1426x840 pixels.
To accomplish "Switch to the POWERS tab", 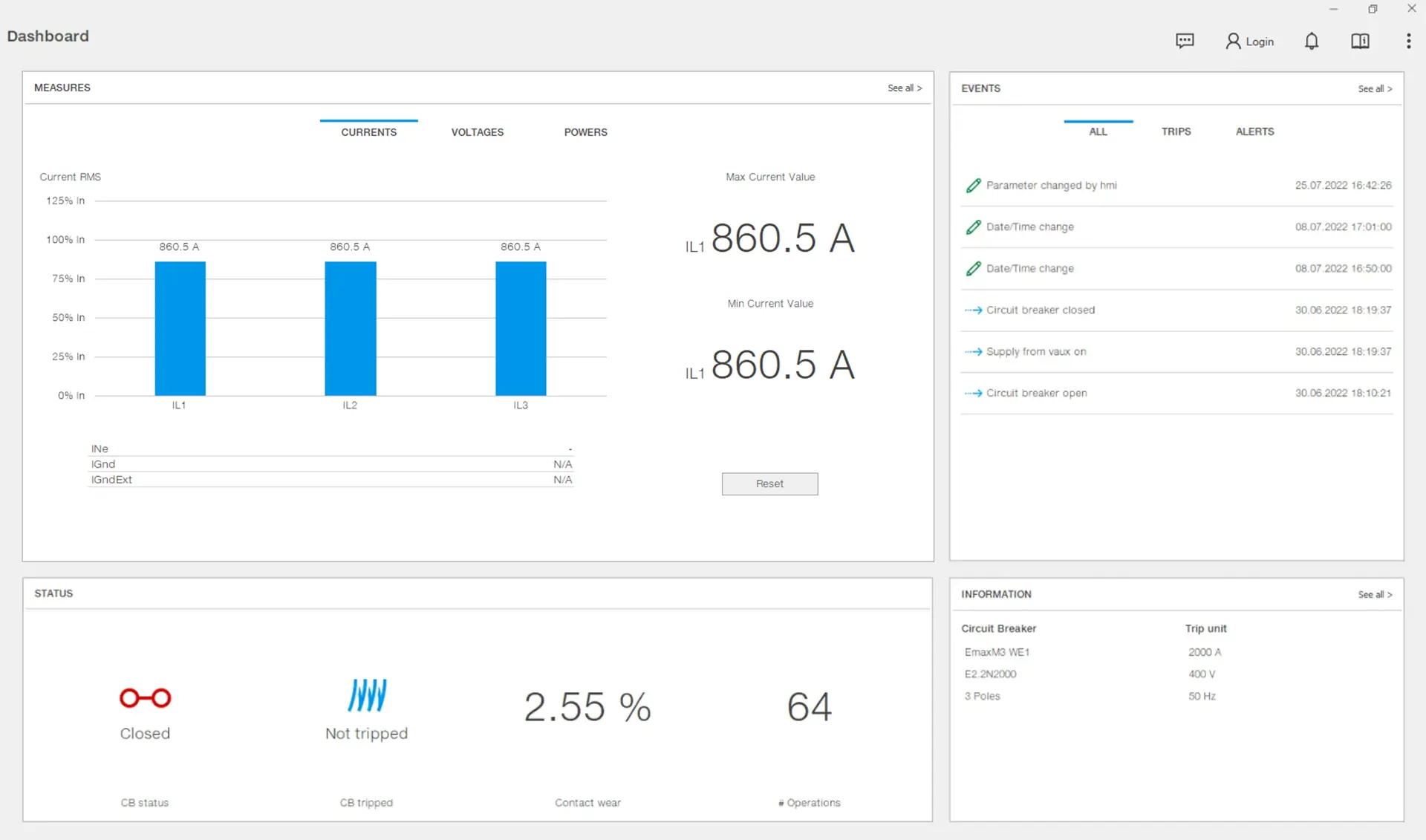I will [586, 132].
